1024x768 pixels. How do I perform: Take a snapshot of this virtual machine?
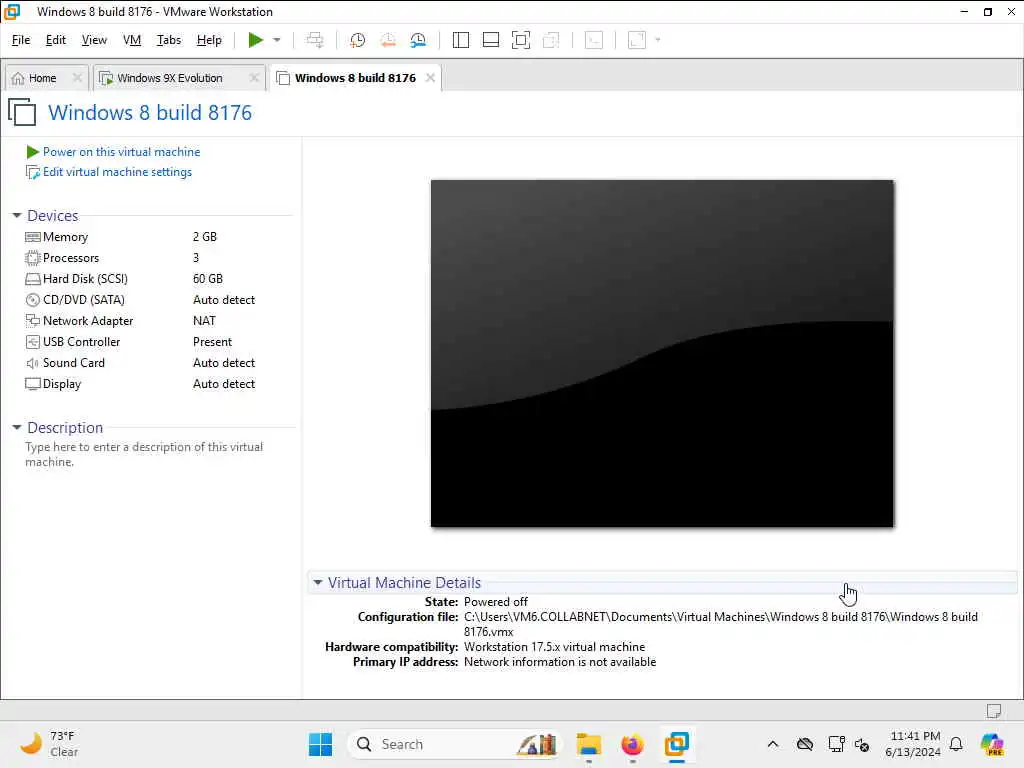[x=357, y=40]
